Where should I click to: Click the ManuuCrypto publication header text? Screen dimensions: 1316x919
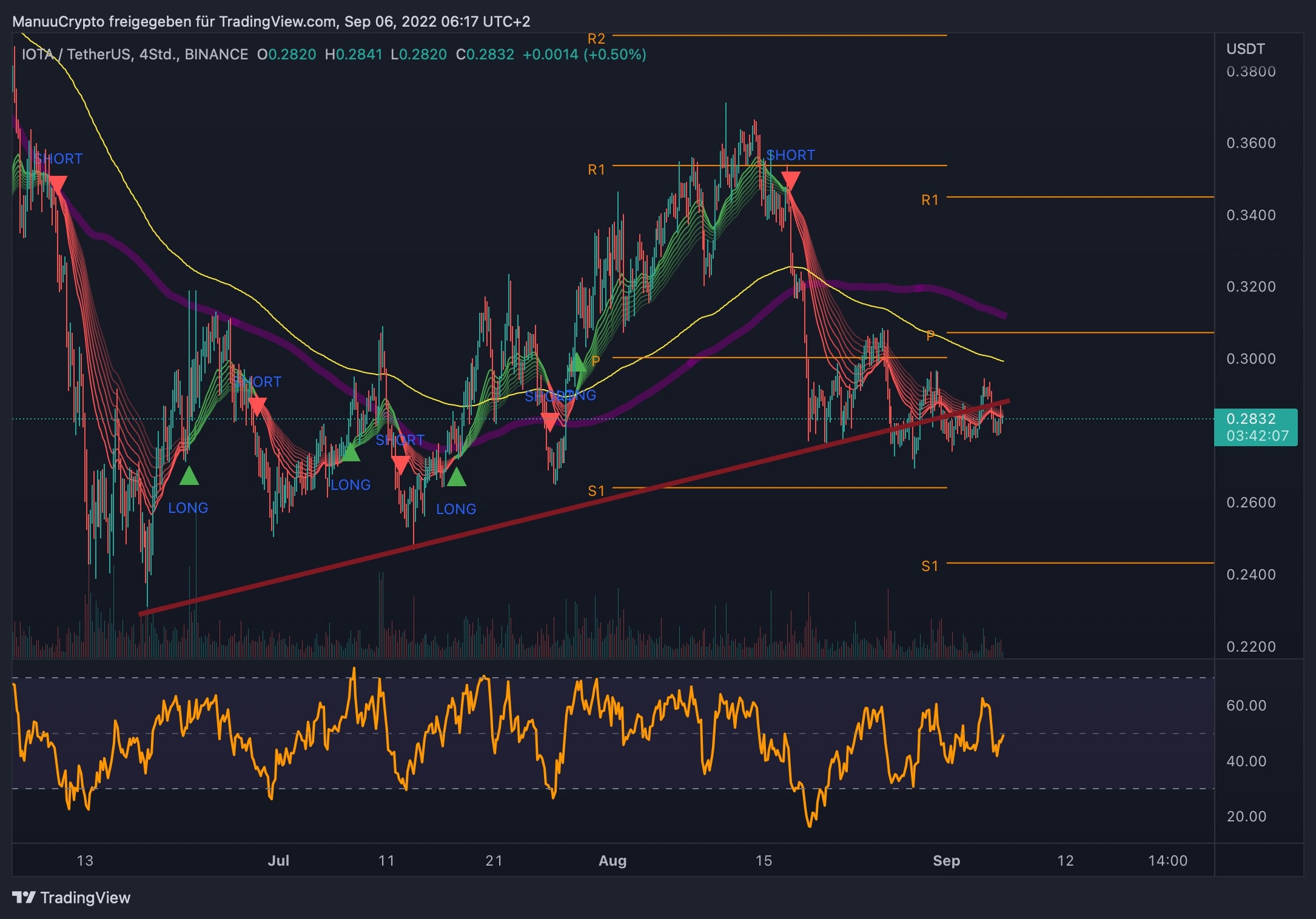(271, 22)
